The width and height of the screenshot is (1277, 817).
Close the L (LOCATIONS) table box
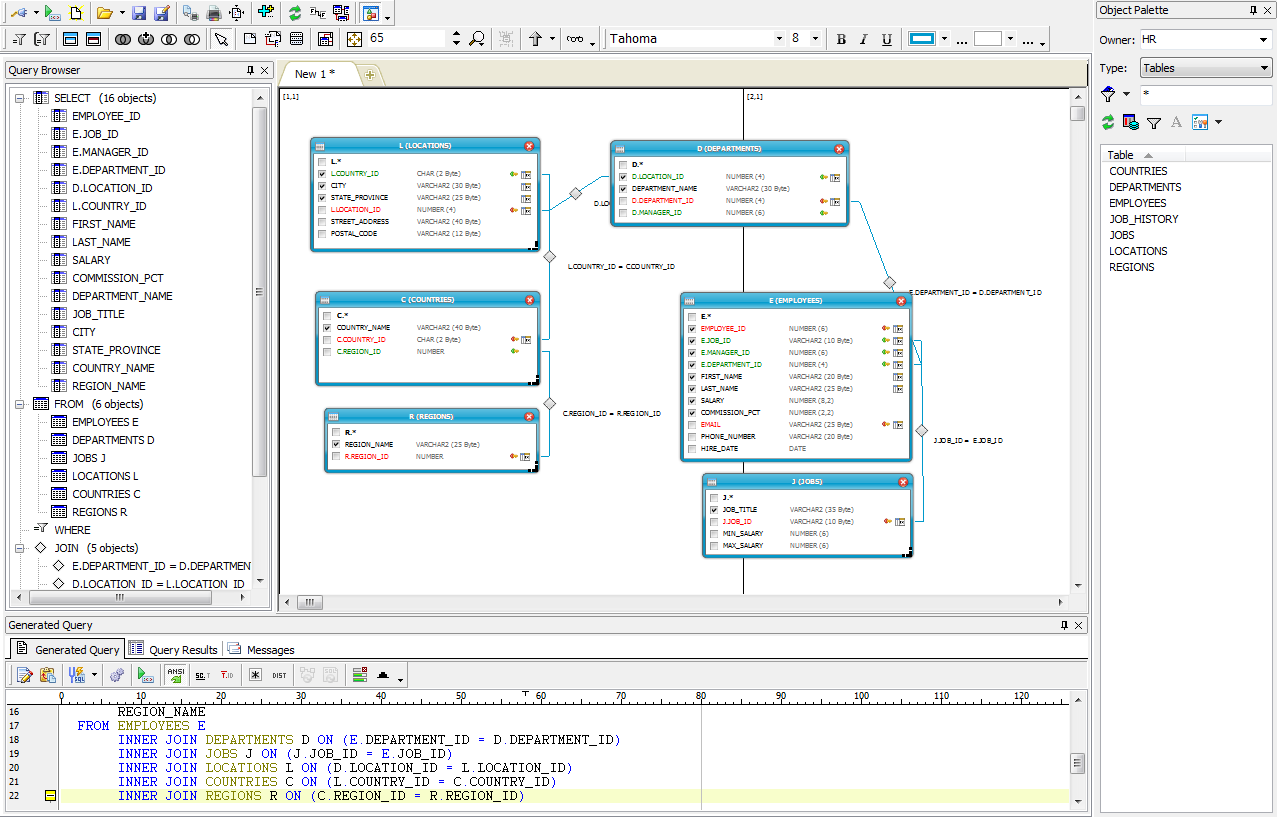click(x=529, y=146)
